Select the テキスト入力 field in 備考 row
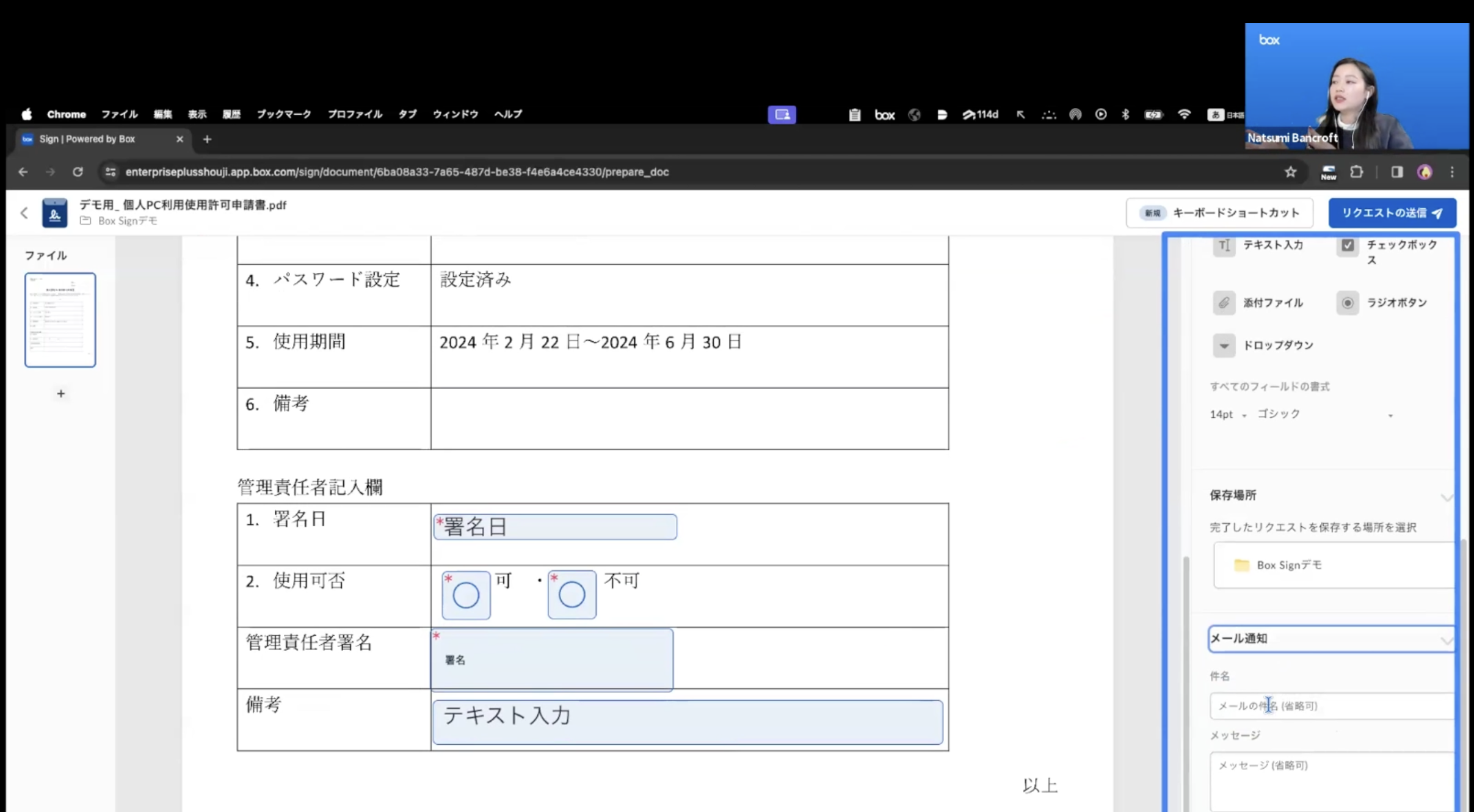 point(688,722)
